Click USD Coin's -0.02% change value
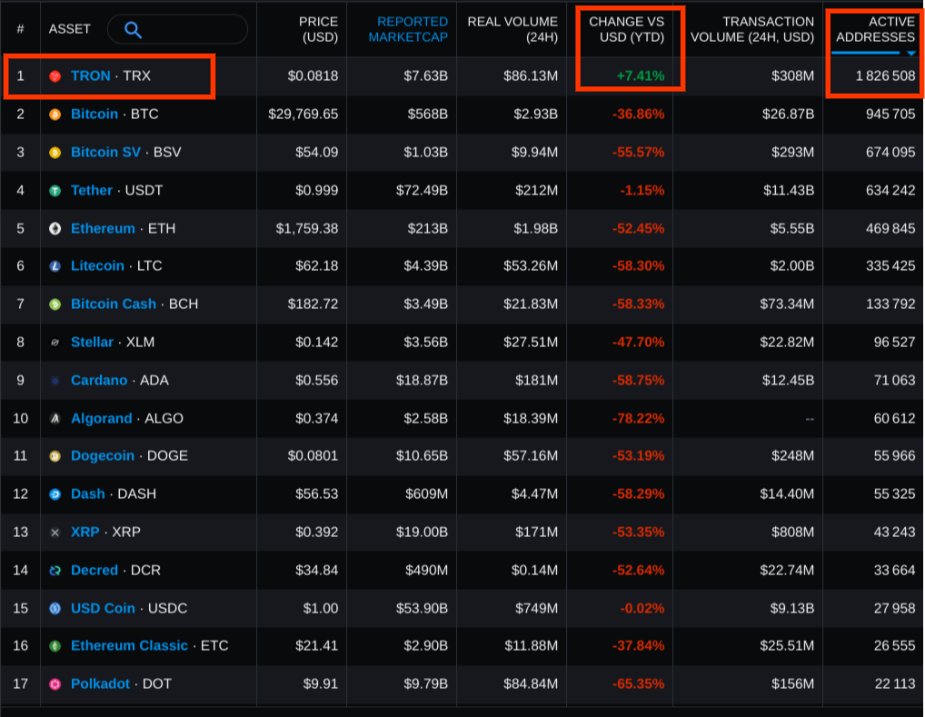This screenshot has width=925, height=717. (x=642, y=608)
